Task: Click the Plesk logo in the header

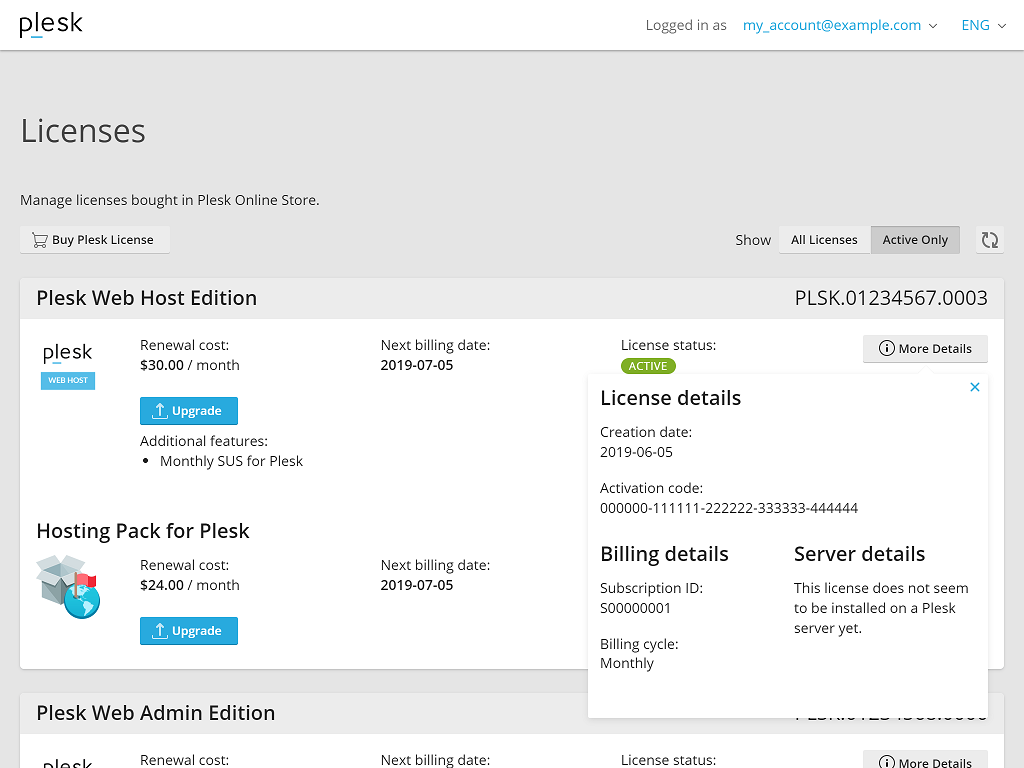Action: 51,25
